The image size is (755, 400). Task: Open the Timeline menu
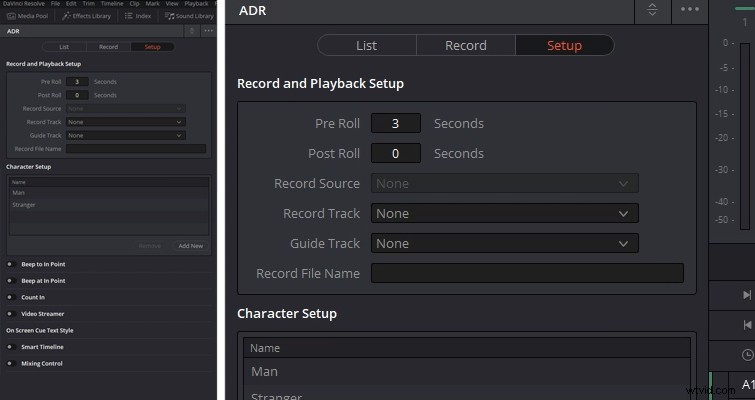pyautogui.click(x=112, y=3)
